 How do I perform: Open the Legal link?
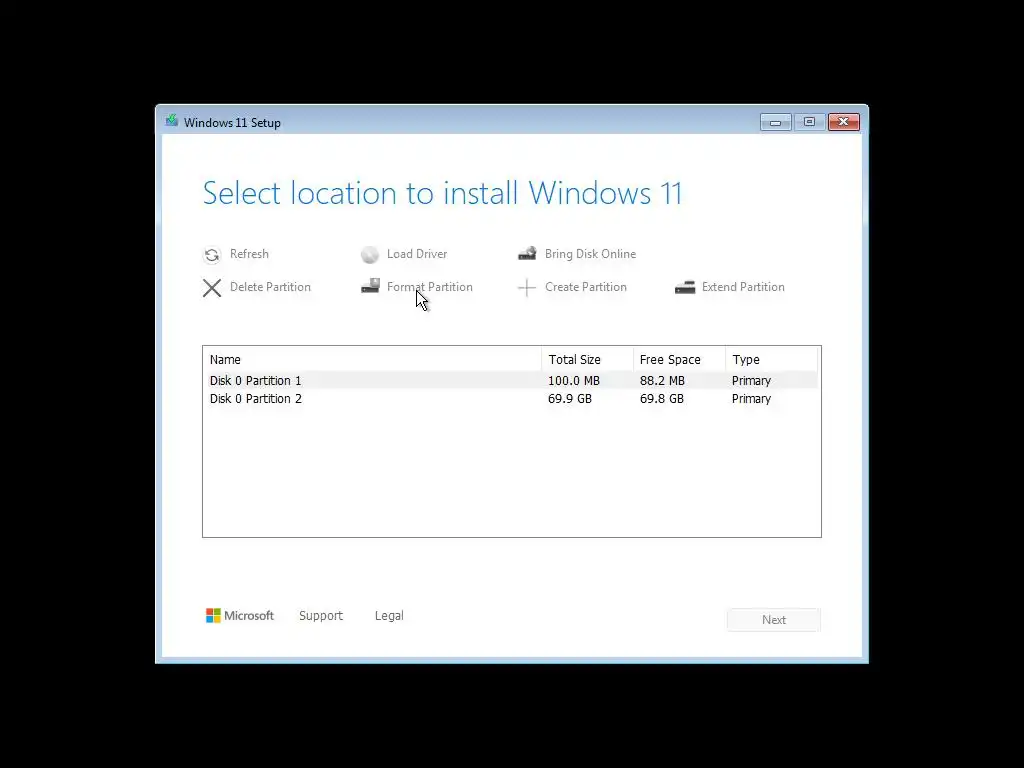(389, 616)
